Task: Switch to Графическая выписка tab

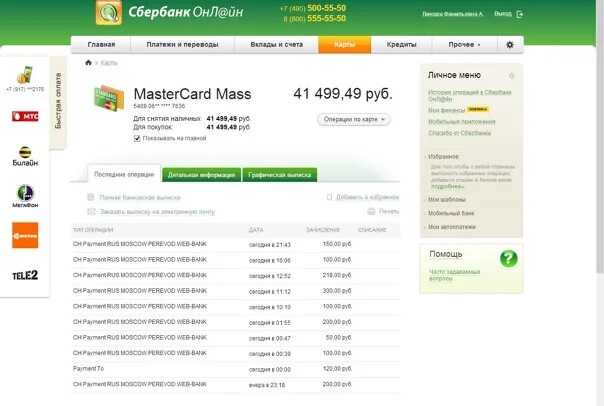Action: click(x=280, y=175)
